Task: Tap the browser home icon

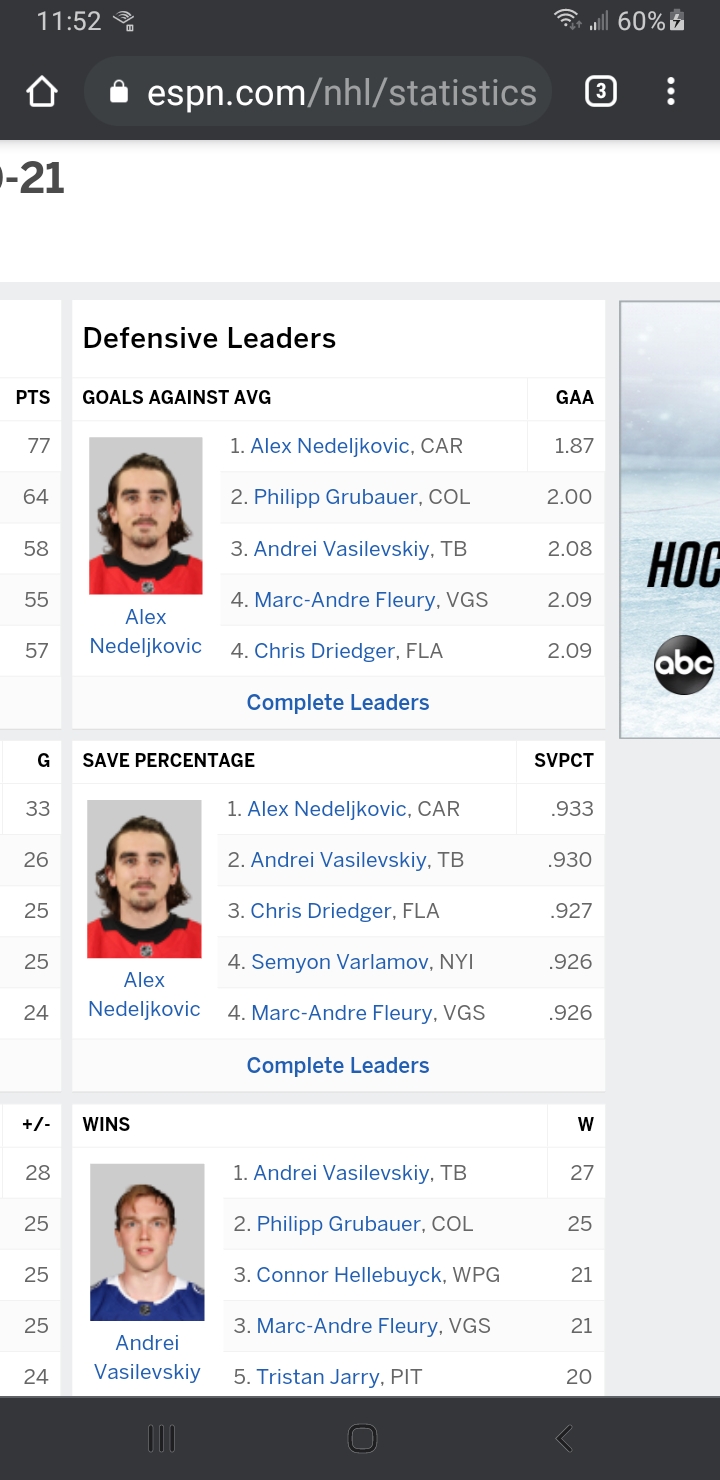Action: pyautogui.click(x=42, y=92)
